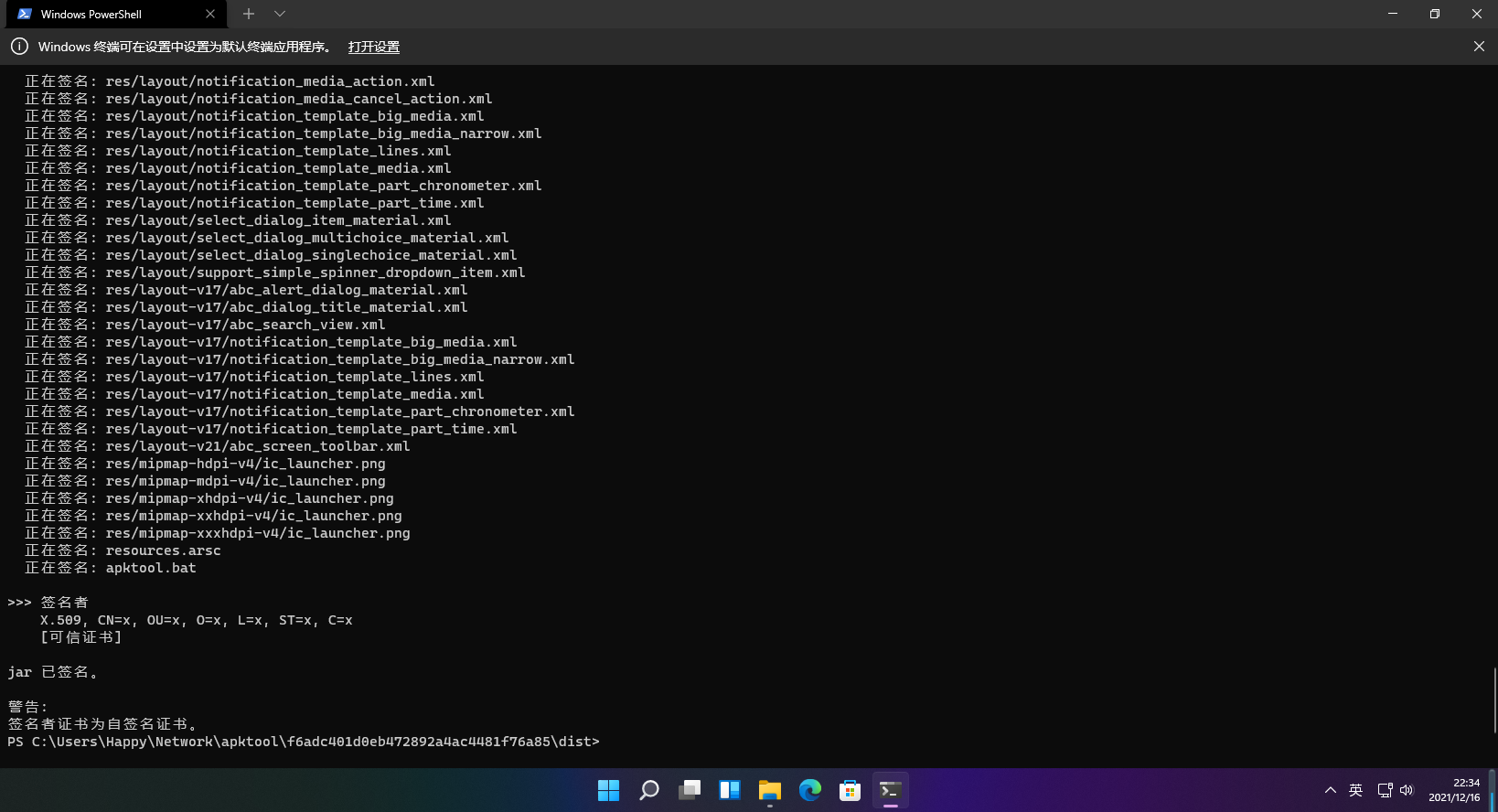Open the Windows Start menu
1498x812 pixels.
click(x=608, y=790)
